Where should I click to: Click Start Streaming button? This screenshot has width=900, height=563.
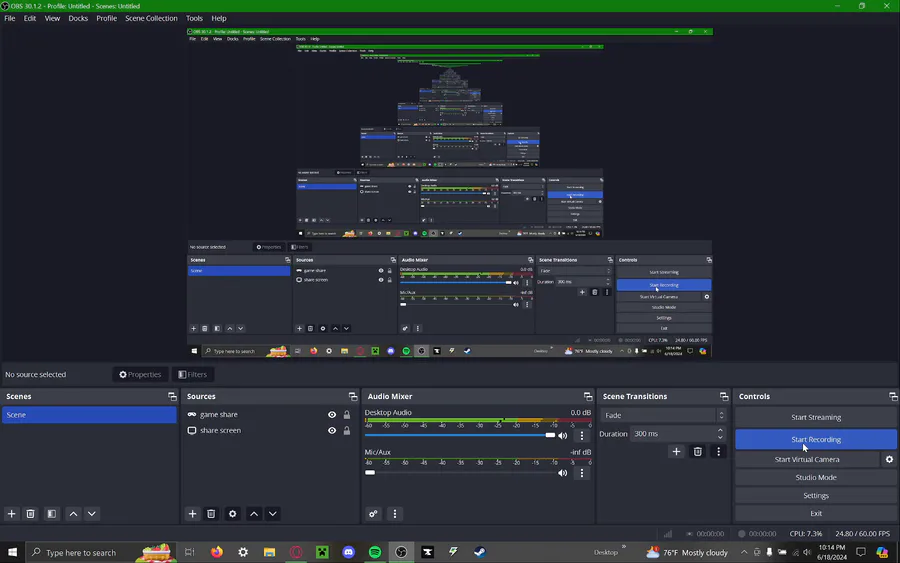pyautogui.click(x=816, y=417)
